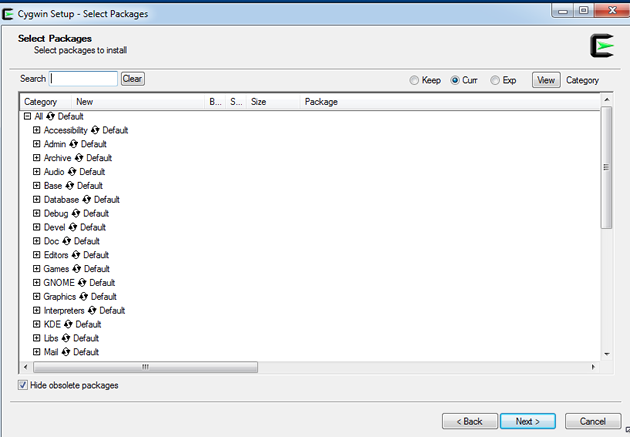Expand the Accessibility category

tap(37, 130)
